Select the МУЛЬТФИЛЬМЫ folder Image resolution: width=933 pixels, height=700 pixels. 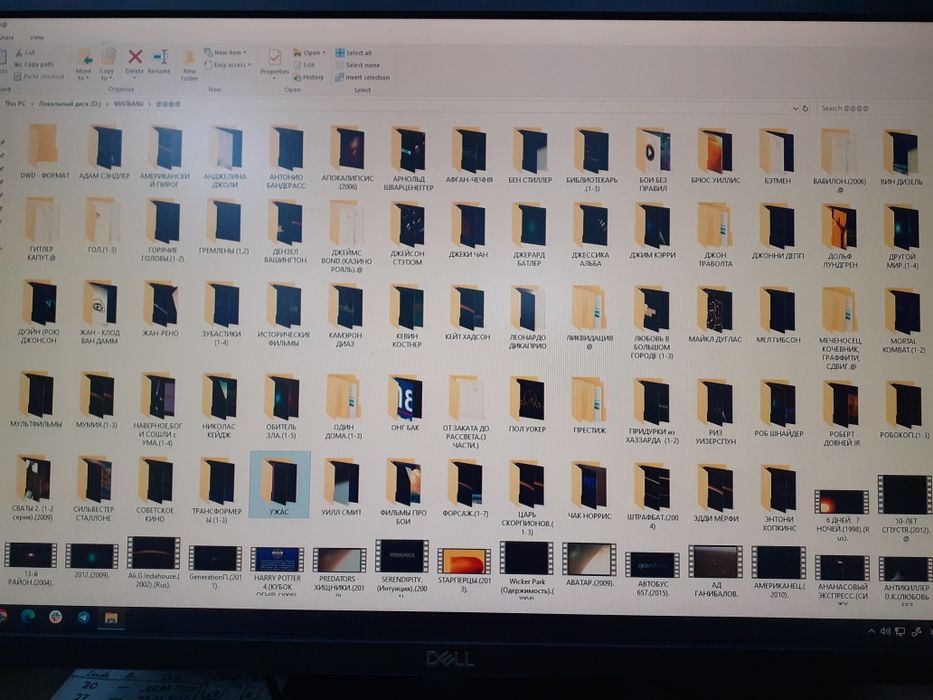[x=36, y=400]
